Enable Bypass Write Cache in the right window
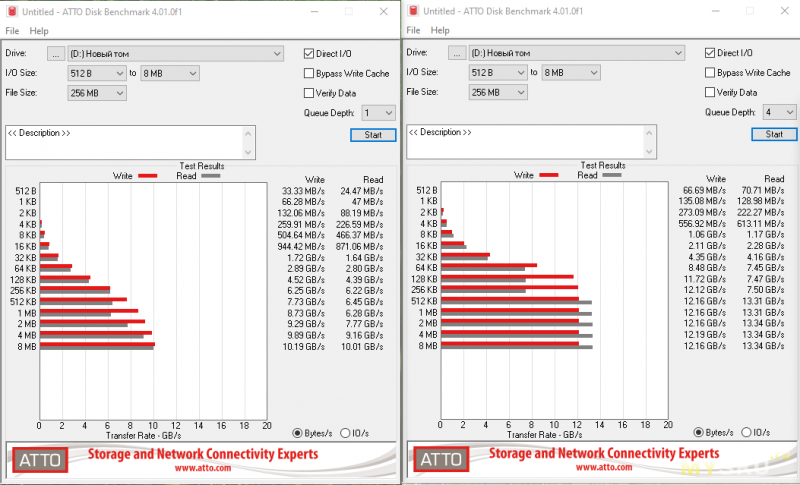This screenshot has height=485, width=800. click(710, 73)
